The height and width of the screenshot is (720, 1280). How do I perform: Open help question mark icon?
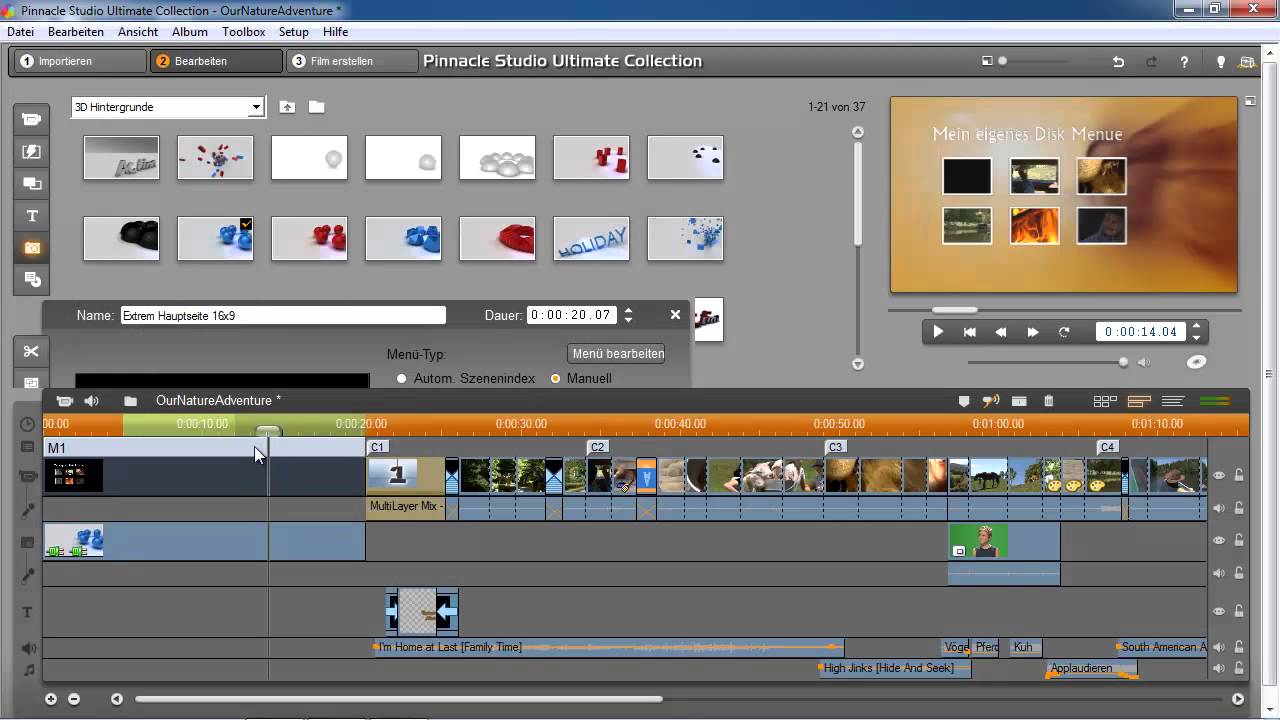coord(1185,62)
